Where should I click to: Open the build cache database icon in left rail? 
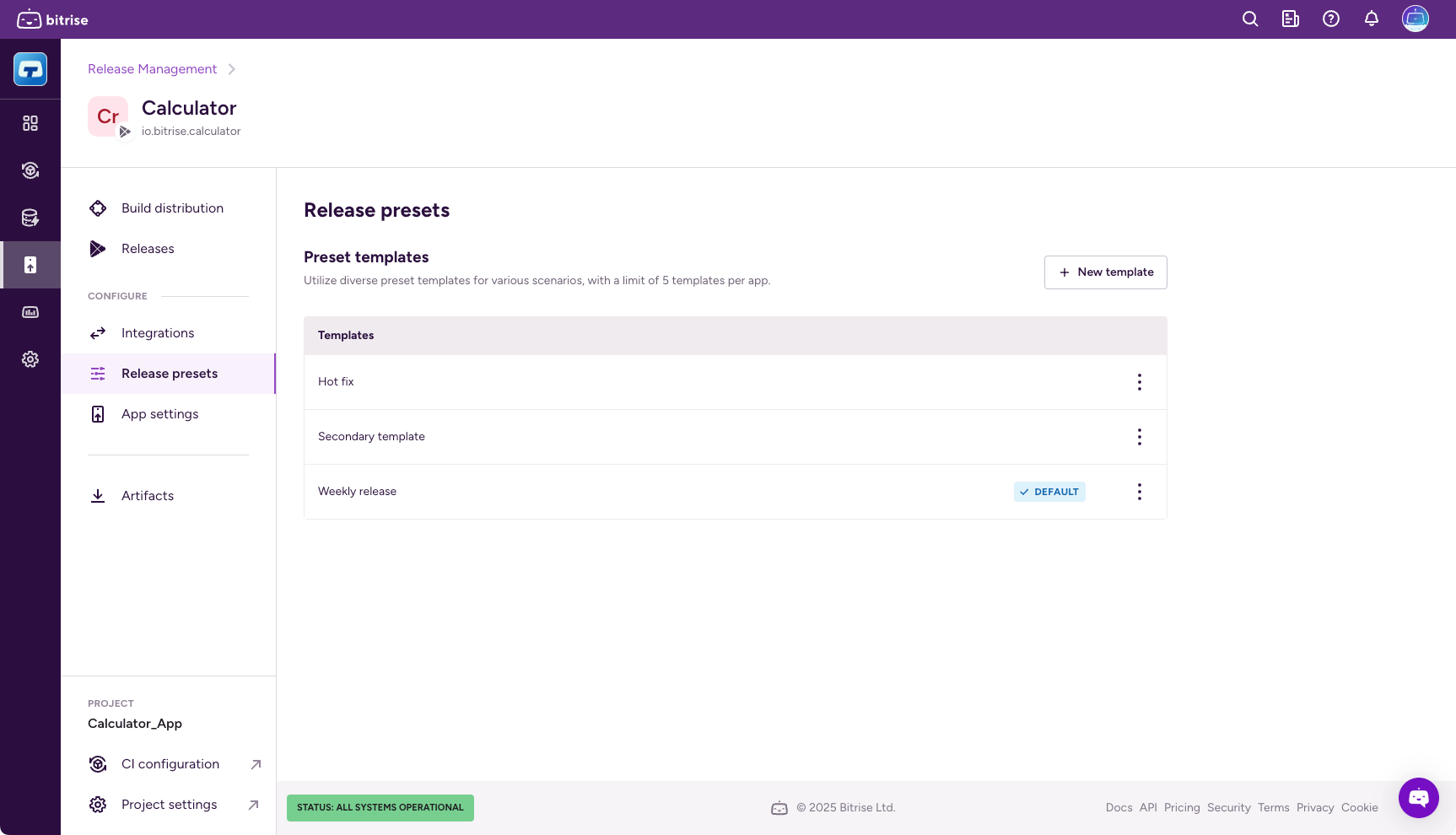click(x=30, y=218)
